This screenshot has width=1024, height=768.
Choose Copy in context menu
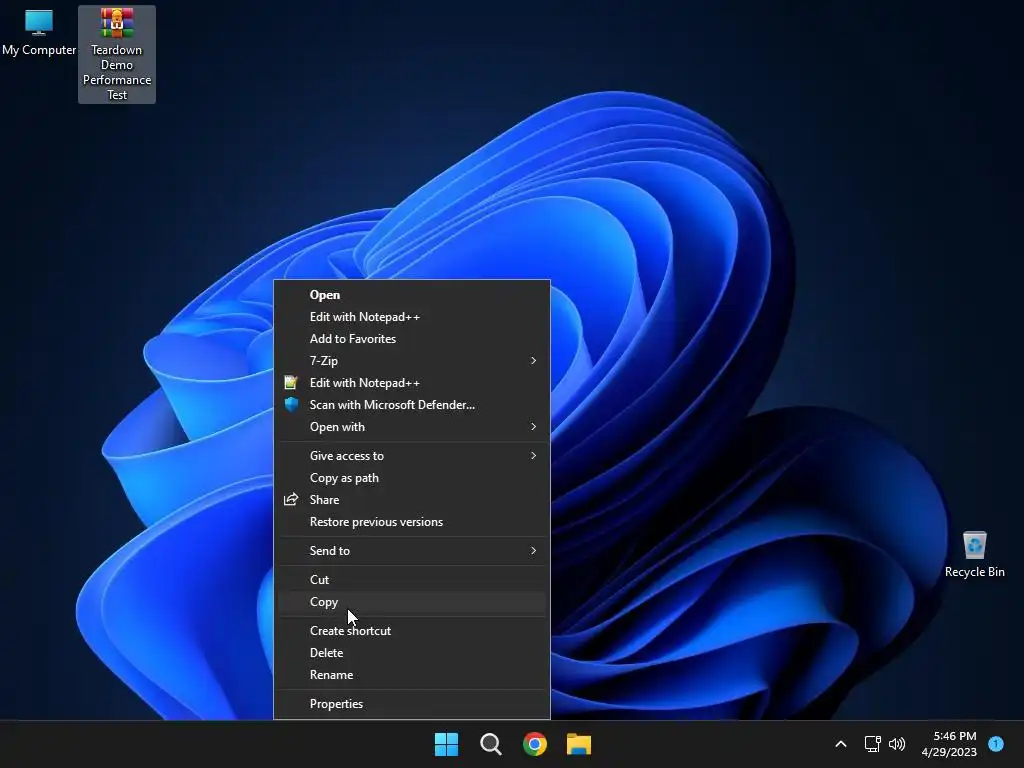412,602
